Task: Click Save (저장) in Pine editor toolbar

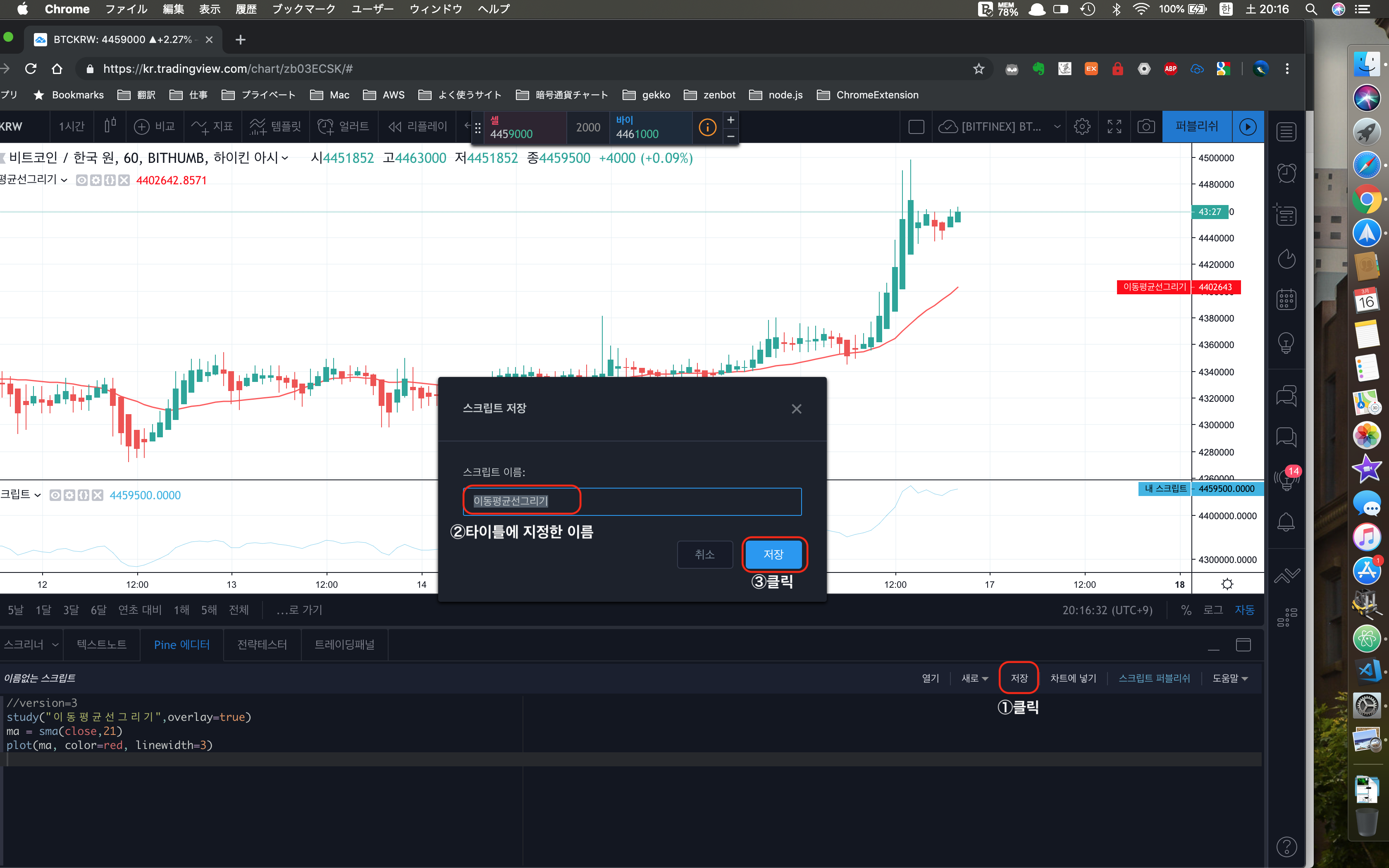Action: pos(1019,678)
